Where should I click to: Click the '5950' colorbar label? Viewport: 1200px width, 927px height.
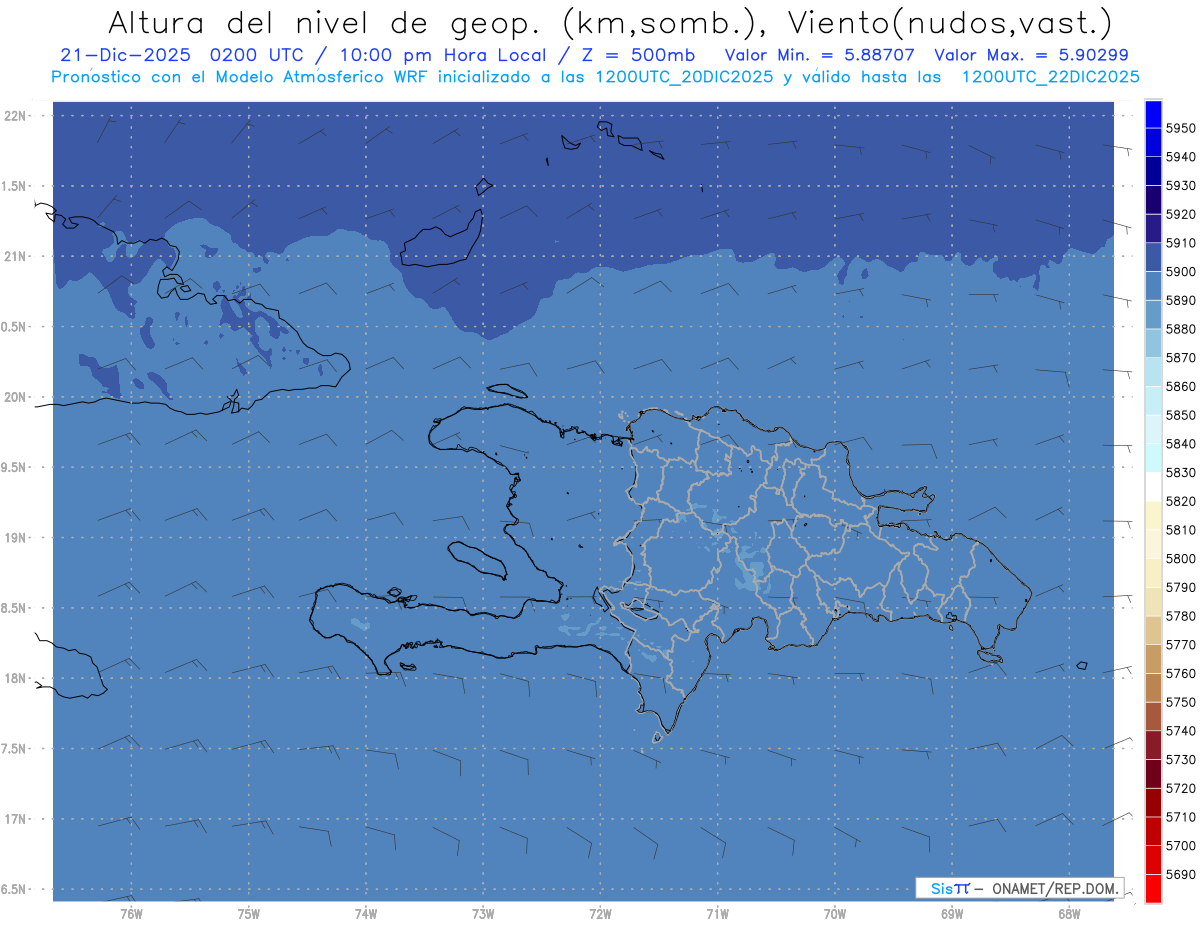click(1181, 128)
